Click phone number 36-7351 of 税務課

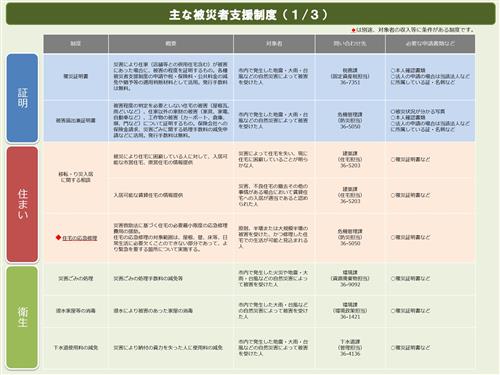pos(350,82)
